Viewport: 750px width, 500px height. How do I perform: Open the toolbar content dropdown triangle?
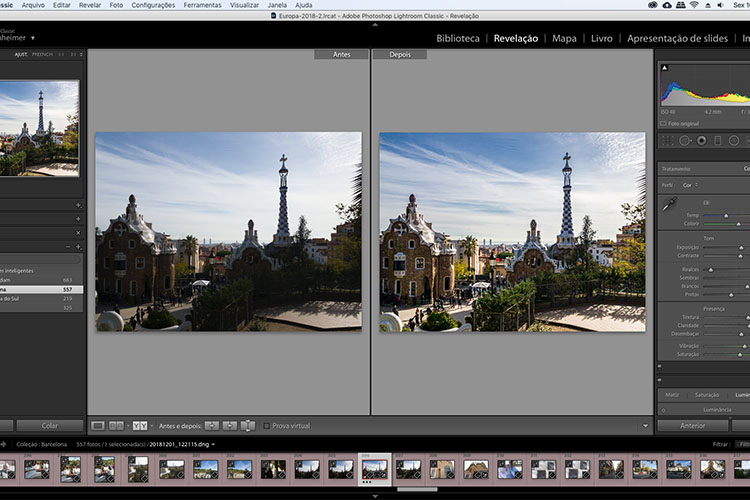click(645, 426)
